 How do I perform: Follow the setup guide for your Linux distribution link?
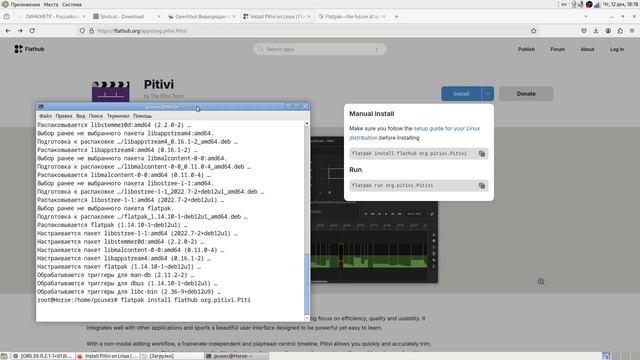[x=414, y=133]
